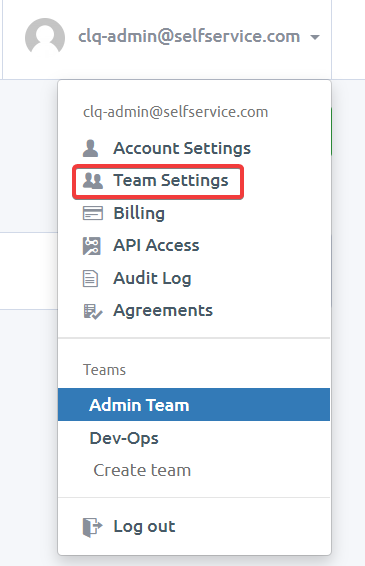
Task: Open Agreements from the menu
Action: (x=163, y=311)
